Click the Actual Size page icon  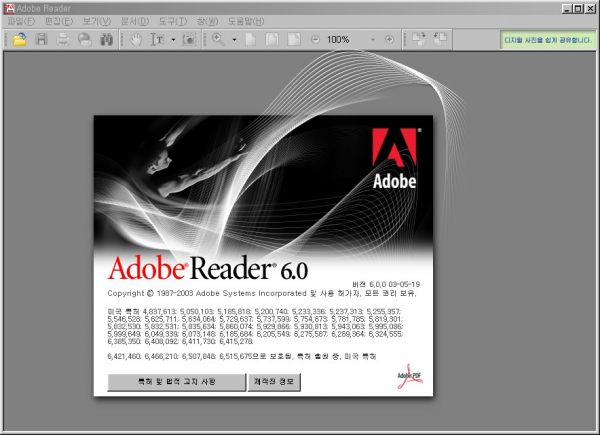pyautogui.click(x=251, y=39)
